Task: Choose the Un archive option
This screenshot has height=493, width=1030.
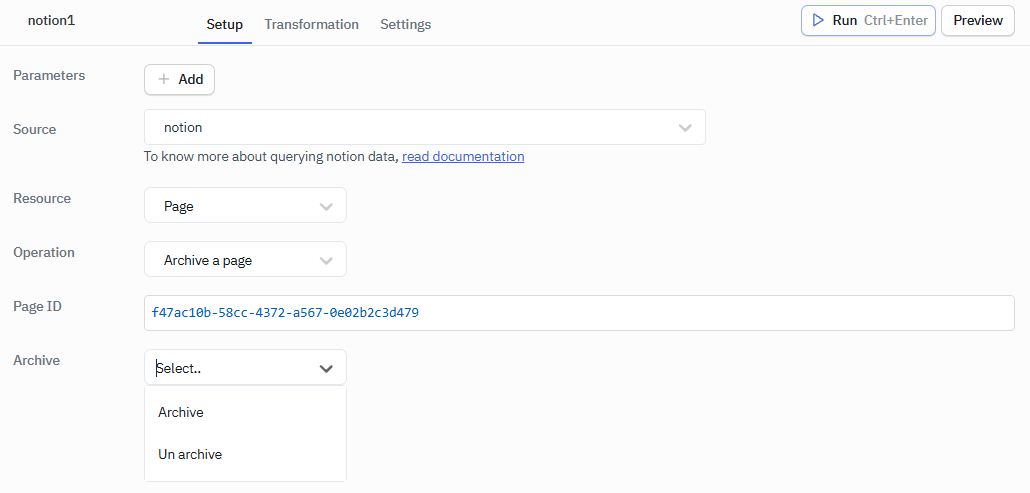Action: 190,454
